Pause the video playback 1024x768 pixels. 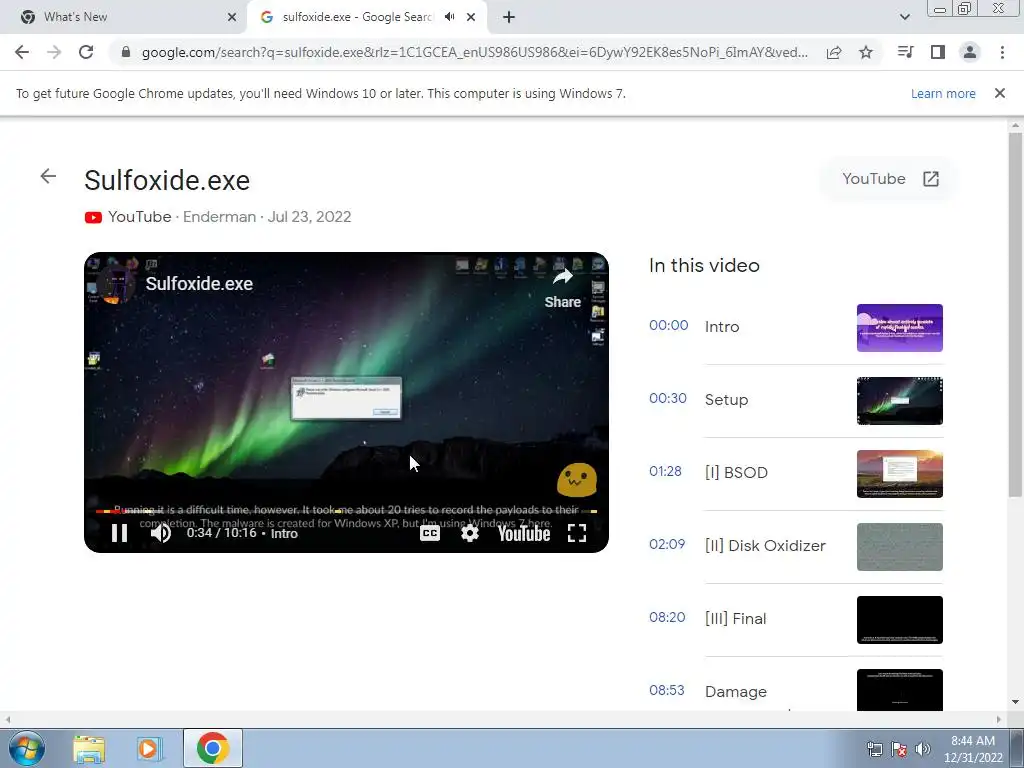[x=120, y=534]
